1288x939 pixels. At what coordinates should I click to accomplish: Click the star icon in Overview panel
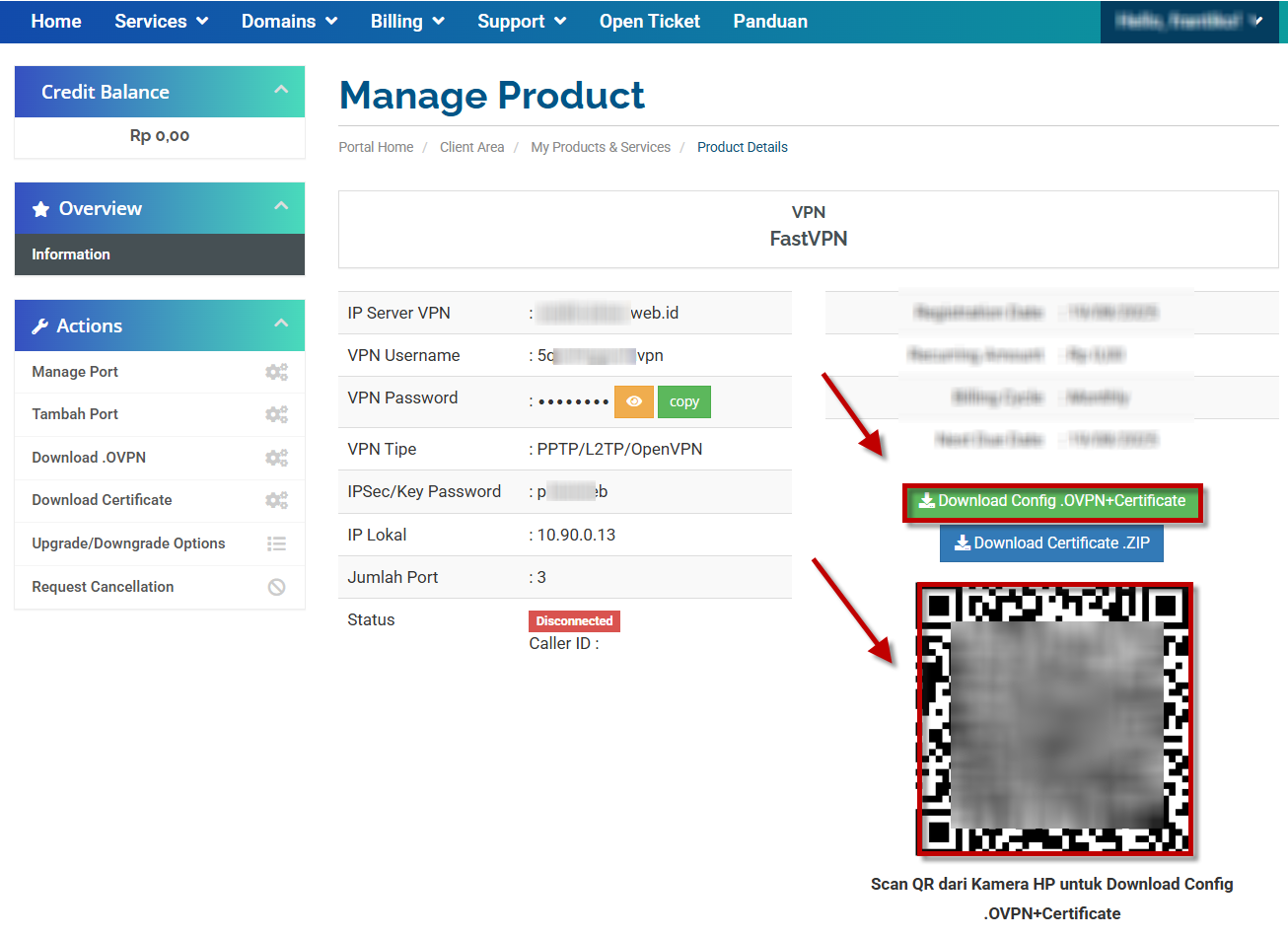click(x=40, y=209)
